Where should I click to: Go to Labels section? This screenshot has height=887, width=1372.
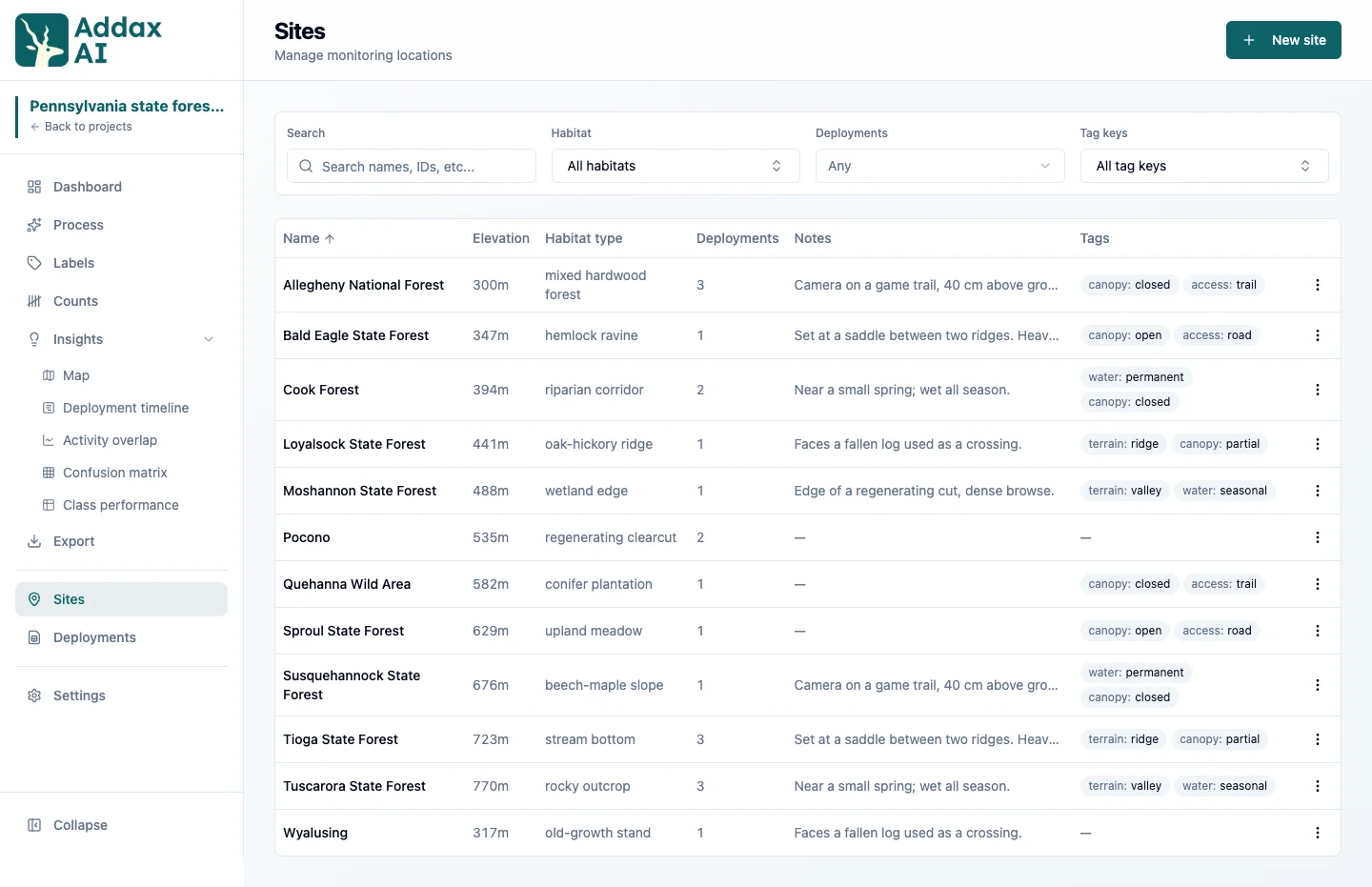(x=121, y=263)
